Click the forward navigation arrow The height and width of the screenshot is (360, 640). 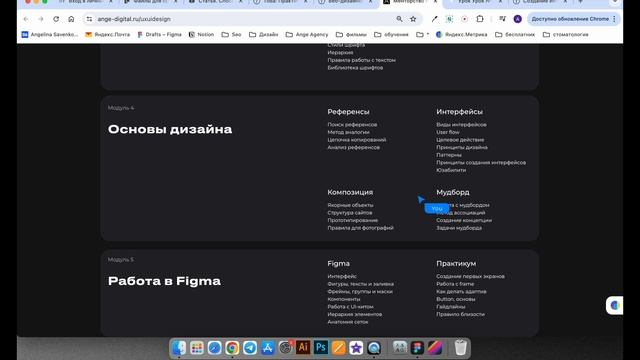click(41, 19)
